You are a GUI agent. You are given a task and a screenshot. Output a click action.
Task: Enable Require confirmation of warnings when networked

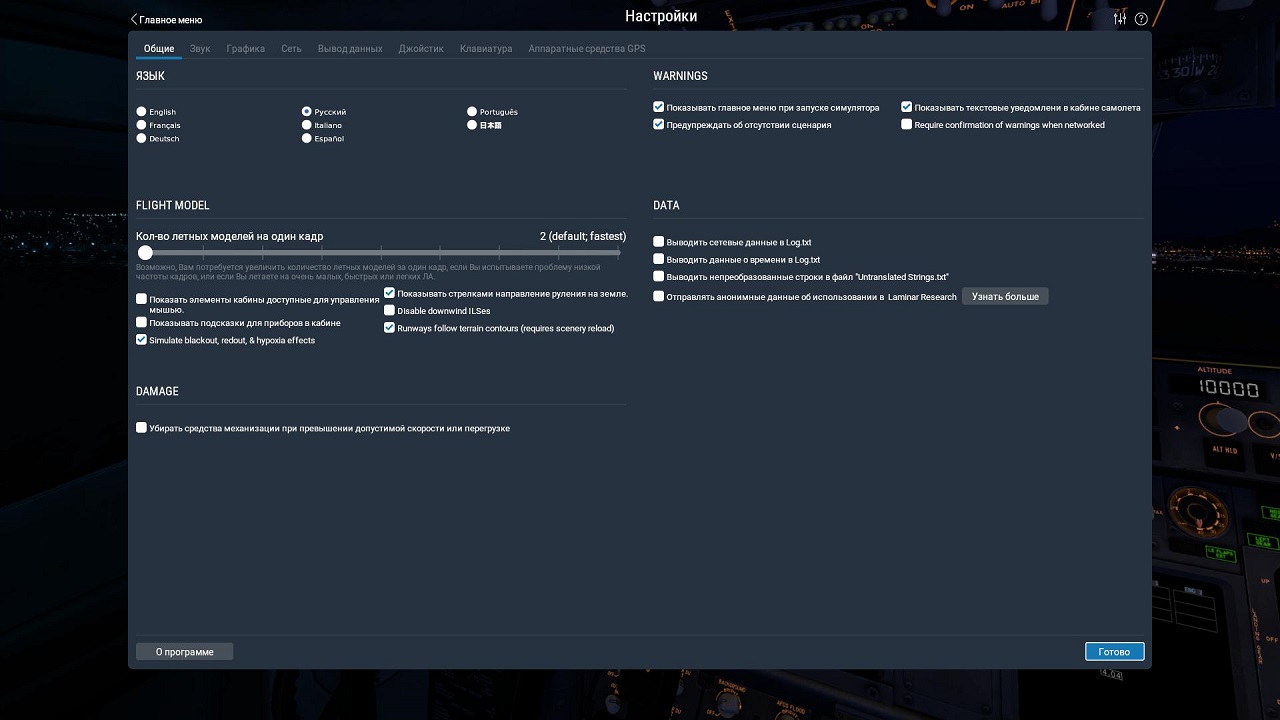[x=907, y=125]
